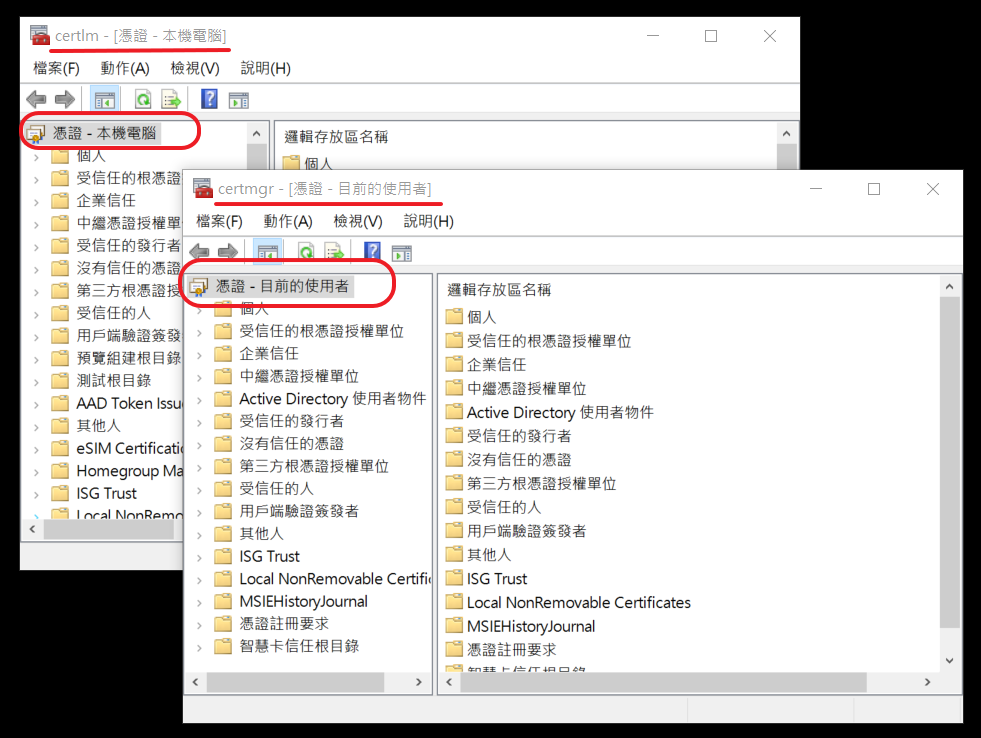981x738 pixels.
Task: Click Export List icon in certmgr toolbar
Action: coord(335,252)
